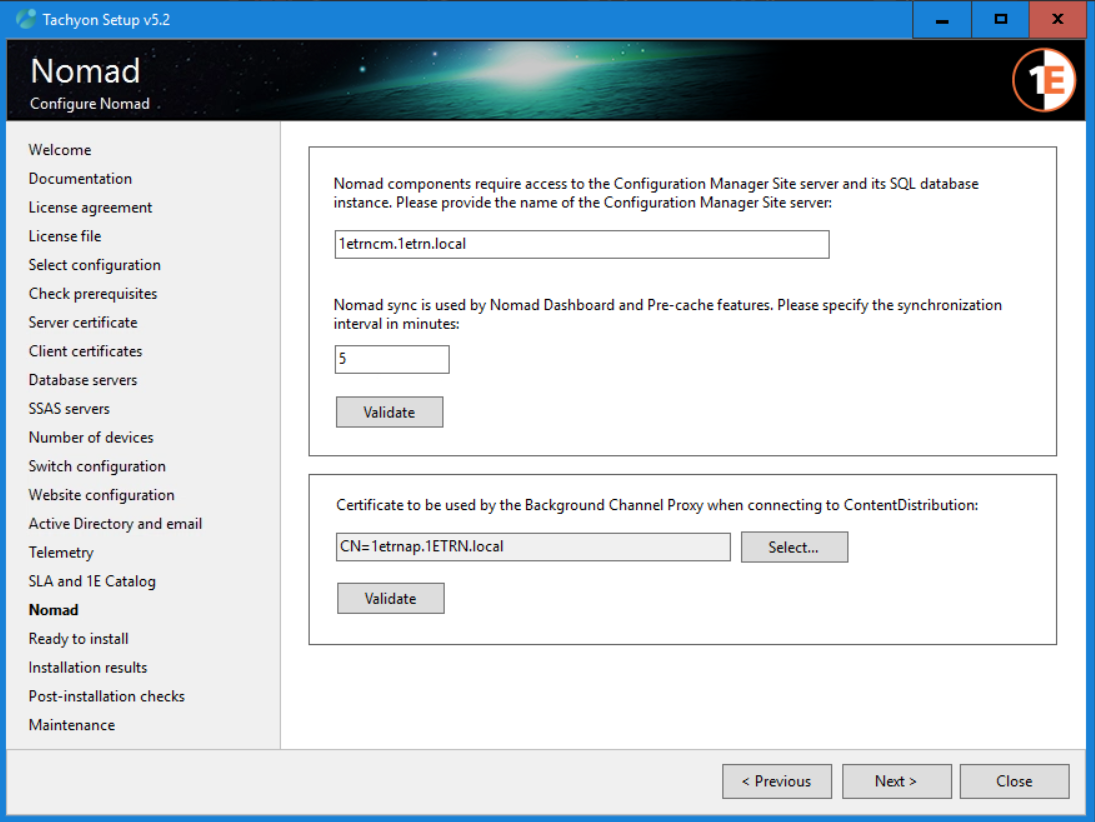
Task: Select the Website configuration step
Action: pyautogui.click(x=101, y=495)
